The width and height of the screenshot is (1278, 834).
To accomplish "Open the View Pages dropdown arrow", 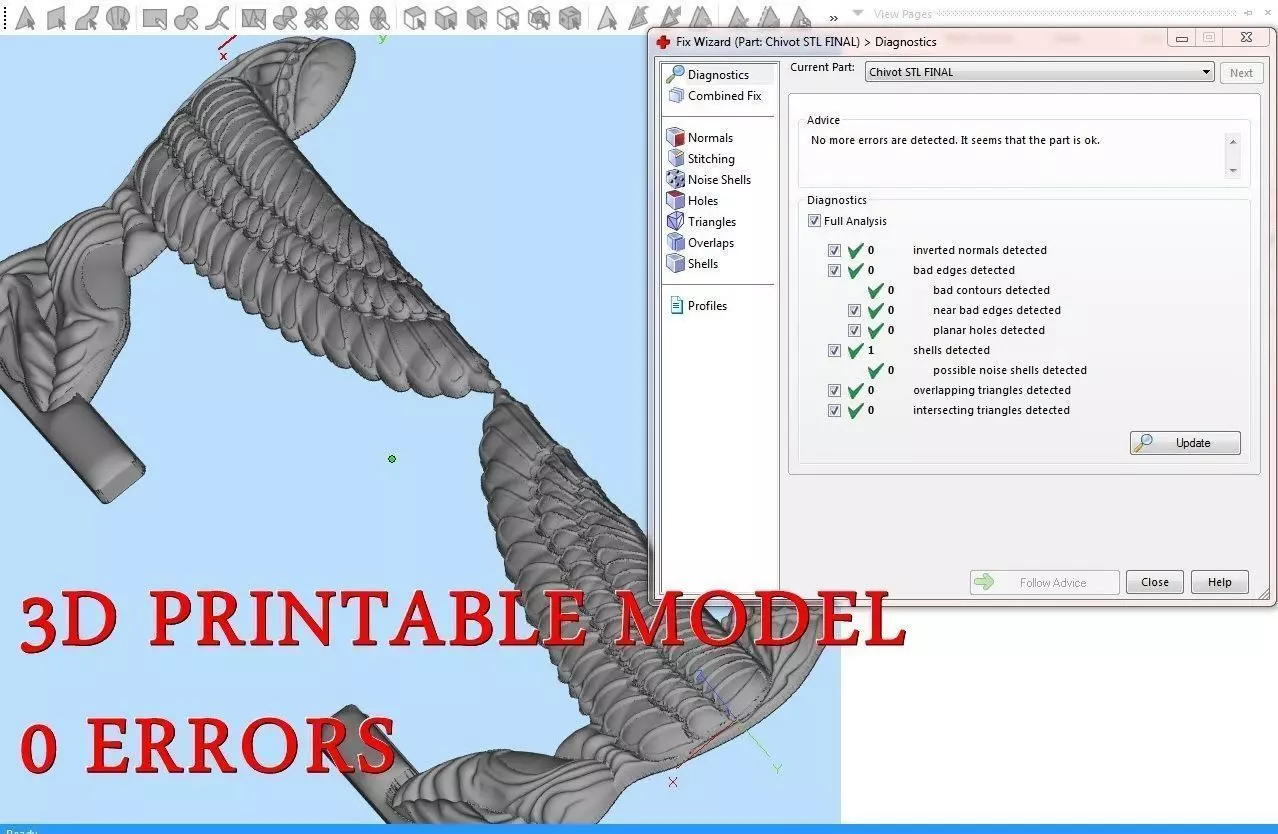I will (858, 13).
